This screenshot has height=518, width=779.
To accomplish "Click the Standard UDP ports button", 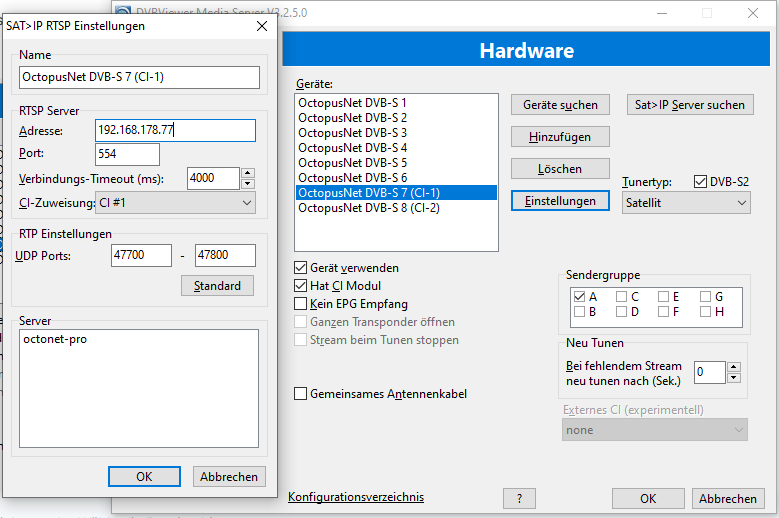I will 217,286.
